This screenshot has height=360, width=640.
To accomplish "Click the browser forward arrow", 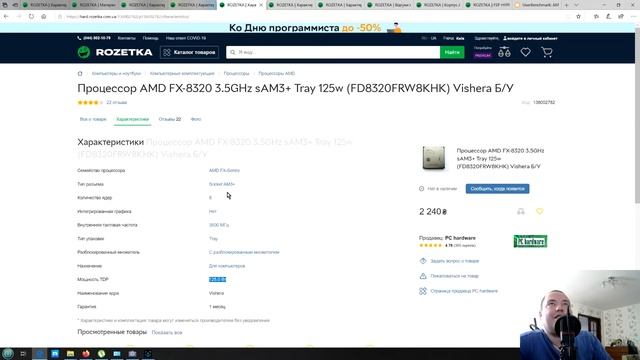I will tap(19, 16).
